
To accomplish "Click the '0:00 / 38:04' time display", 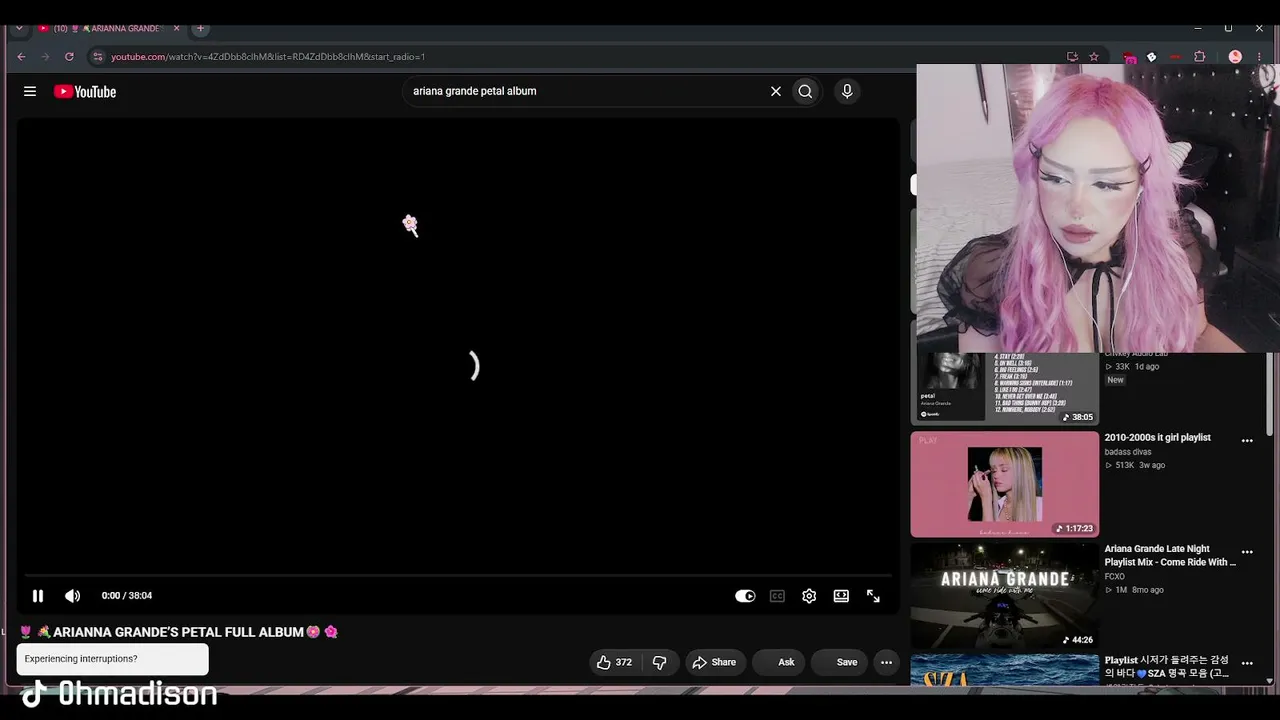I will 127,596.
